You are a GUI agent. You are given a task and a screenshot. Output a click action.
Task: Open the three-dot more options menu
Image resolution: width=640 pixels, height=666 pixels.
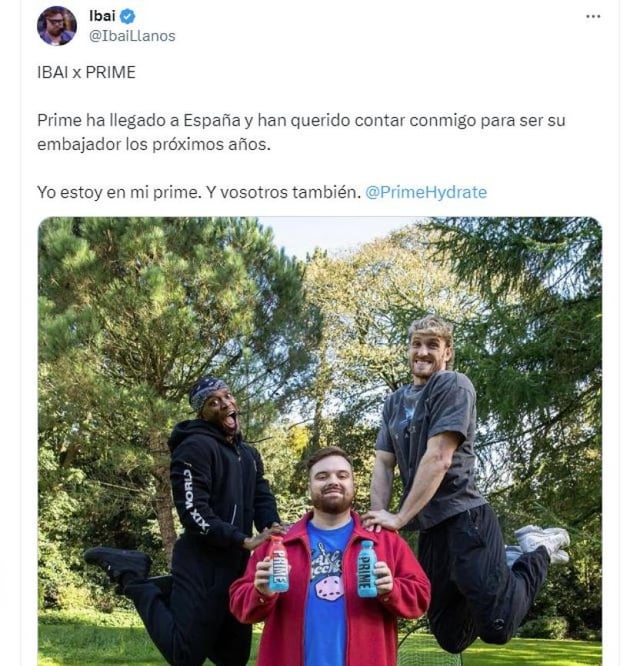(x=593, y=17)
